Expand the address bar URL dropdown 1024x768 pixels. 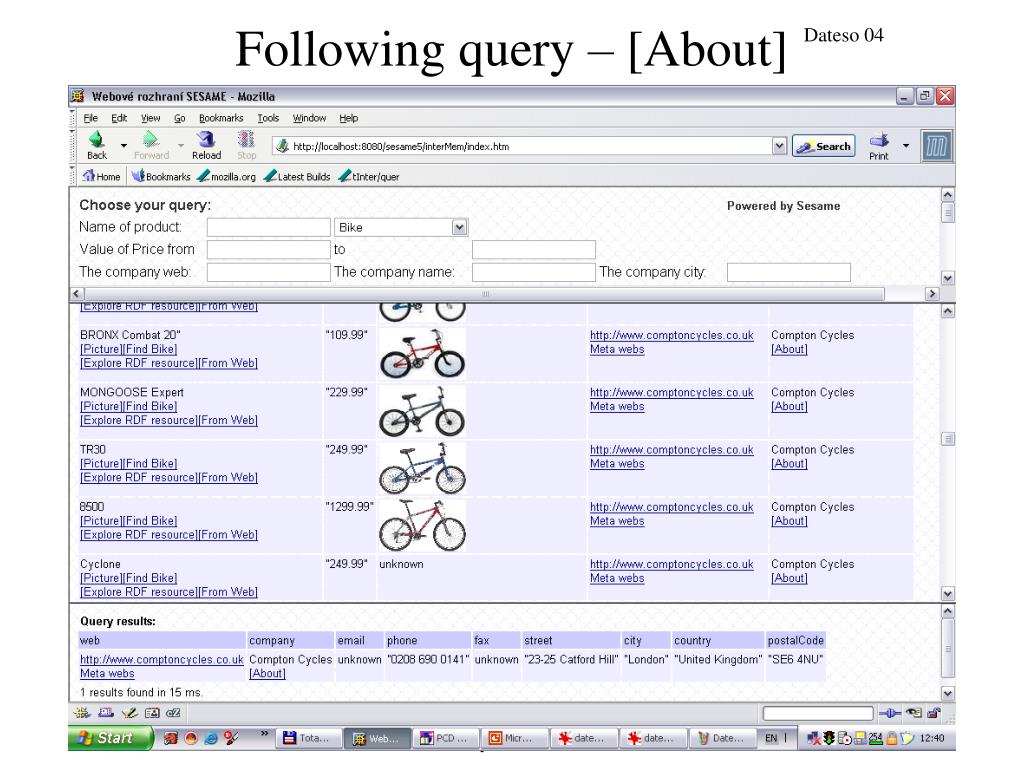(779, 146)
